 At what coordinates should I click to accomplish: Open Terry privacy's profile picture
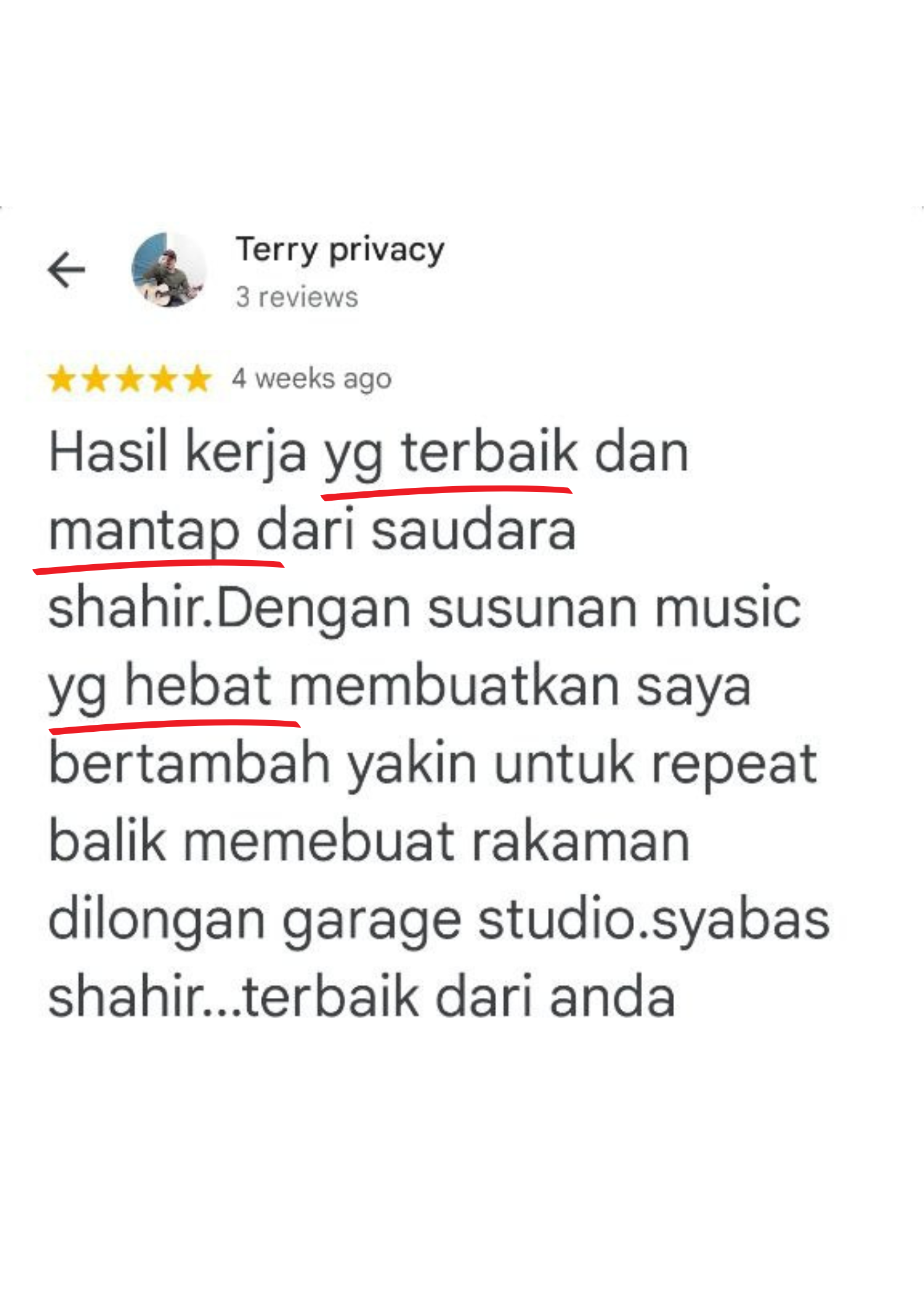[169, 270]
